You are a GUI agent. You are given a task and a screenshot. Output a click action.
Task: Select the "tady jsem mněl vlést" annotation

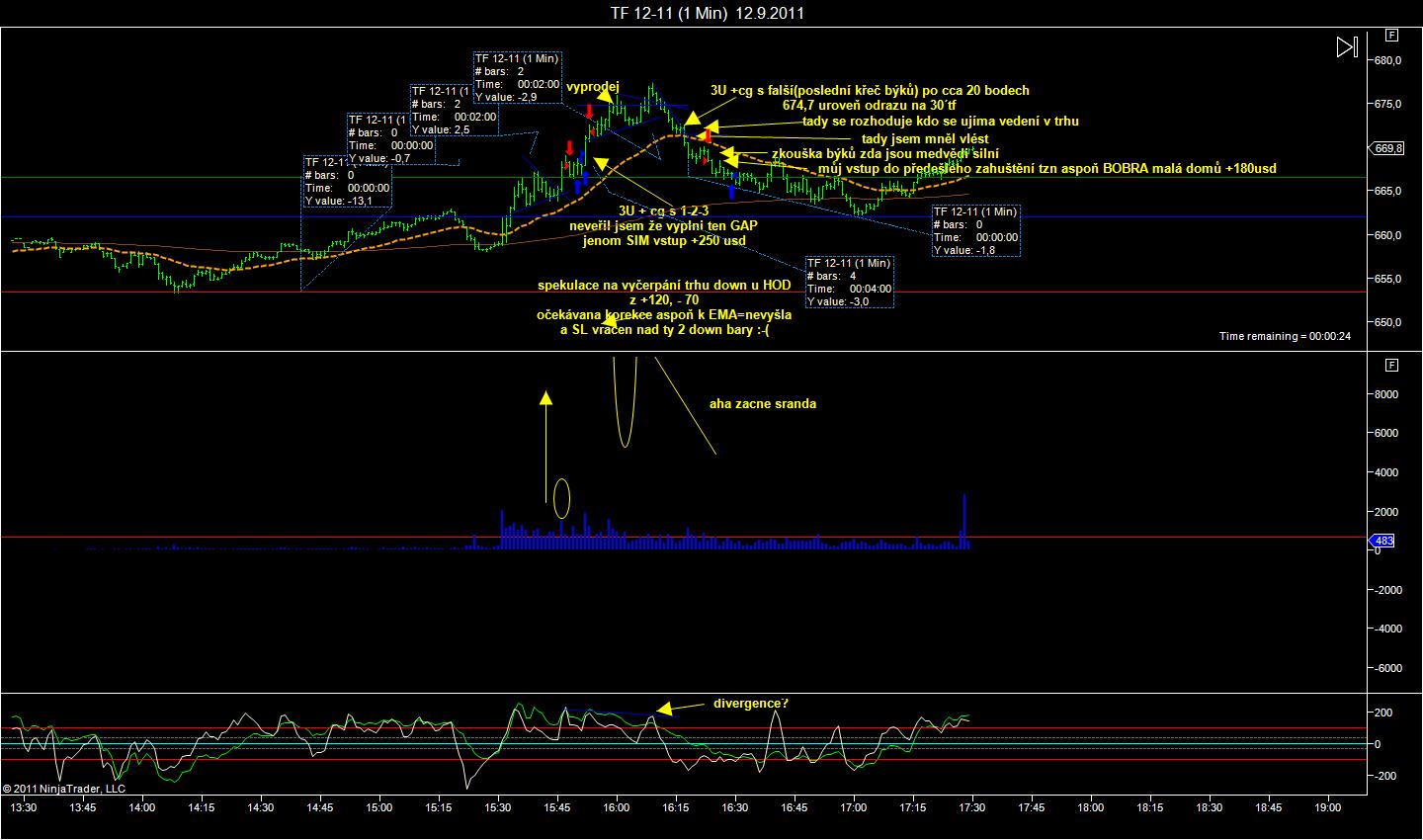[925, 139]
